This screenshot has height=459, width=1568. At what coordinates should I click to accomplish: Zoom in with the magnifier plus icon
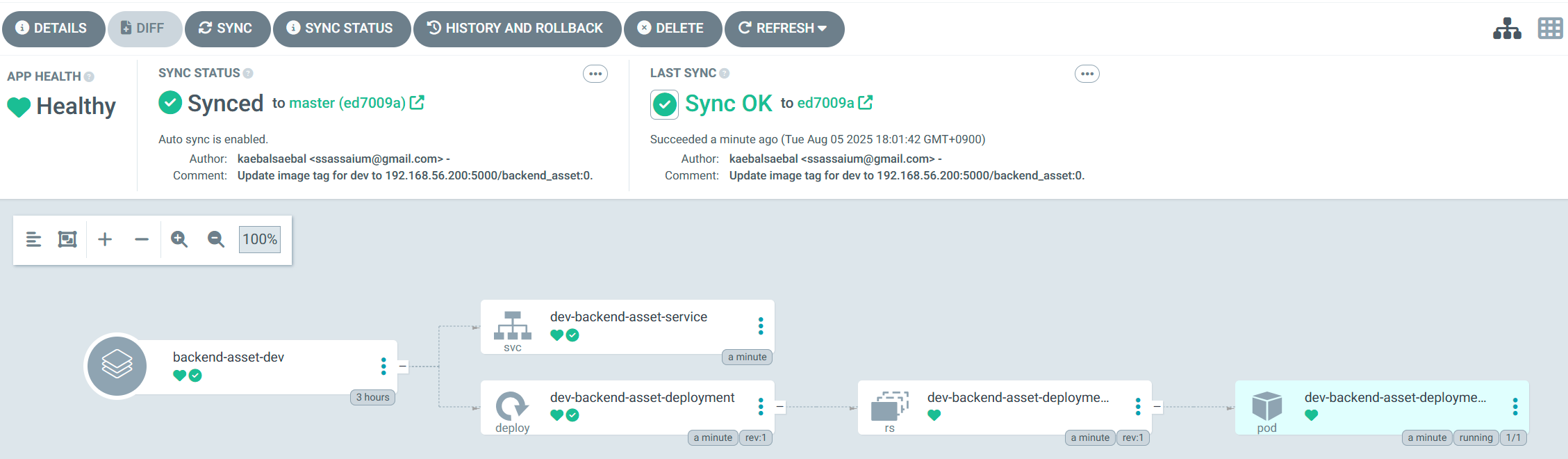coord(179,239)
